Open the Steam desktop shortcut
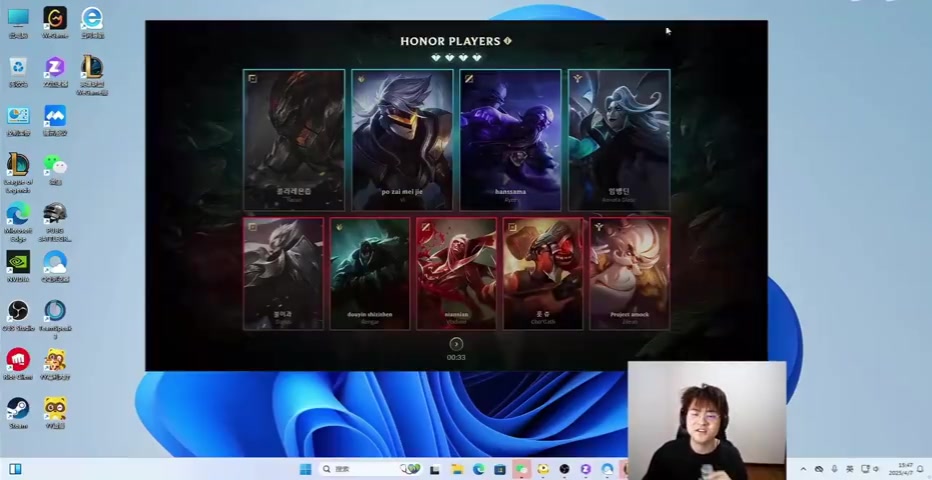 [18, 409]
